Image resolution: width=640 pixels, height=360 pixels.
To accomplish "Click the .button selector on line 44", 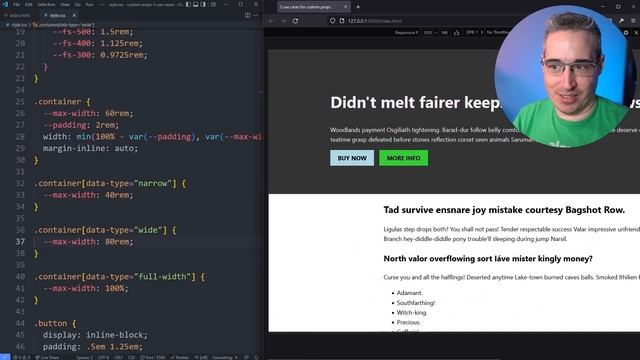I will click(x=51, y=323).
